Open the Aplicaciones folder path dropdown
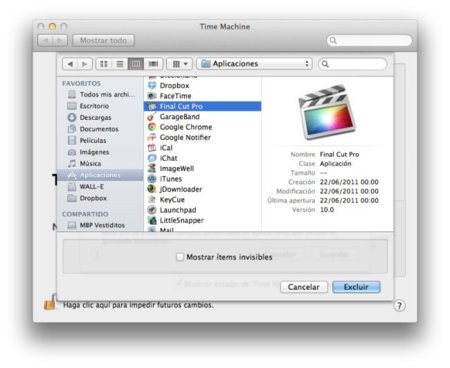The image size is (450, 368). 254,64
